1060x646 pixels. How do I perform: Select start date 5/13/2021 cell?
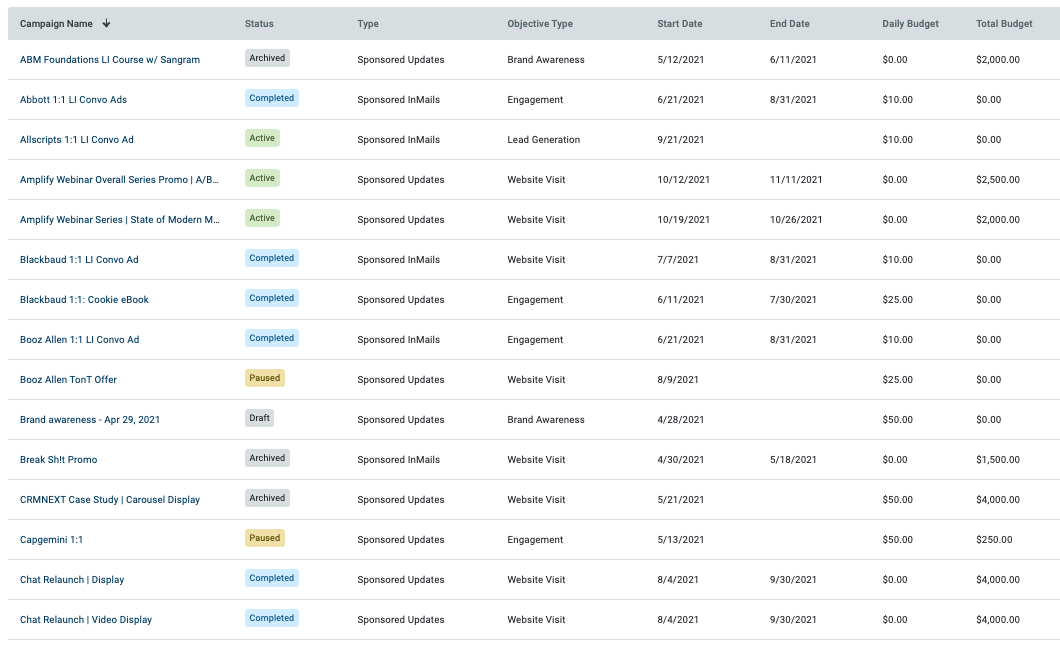click(x=680, y=539)
